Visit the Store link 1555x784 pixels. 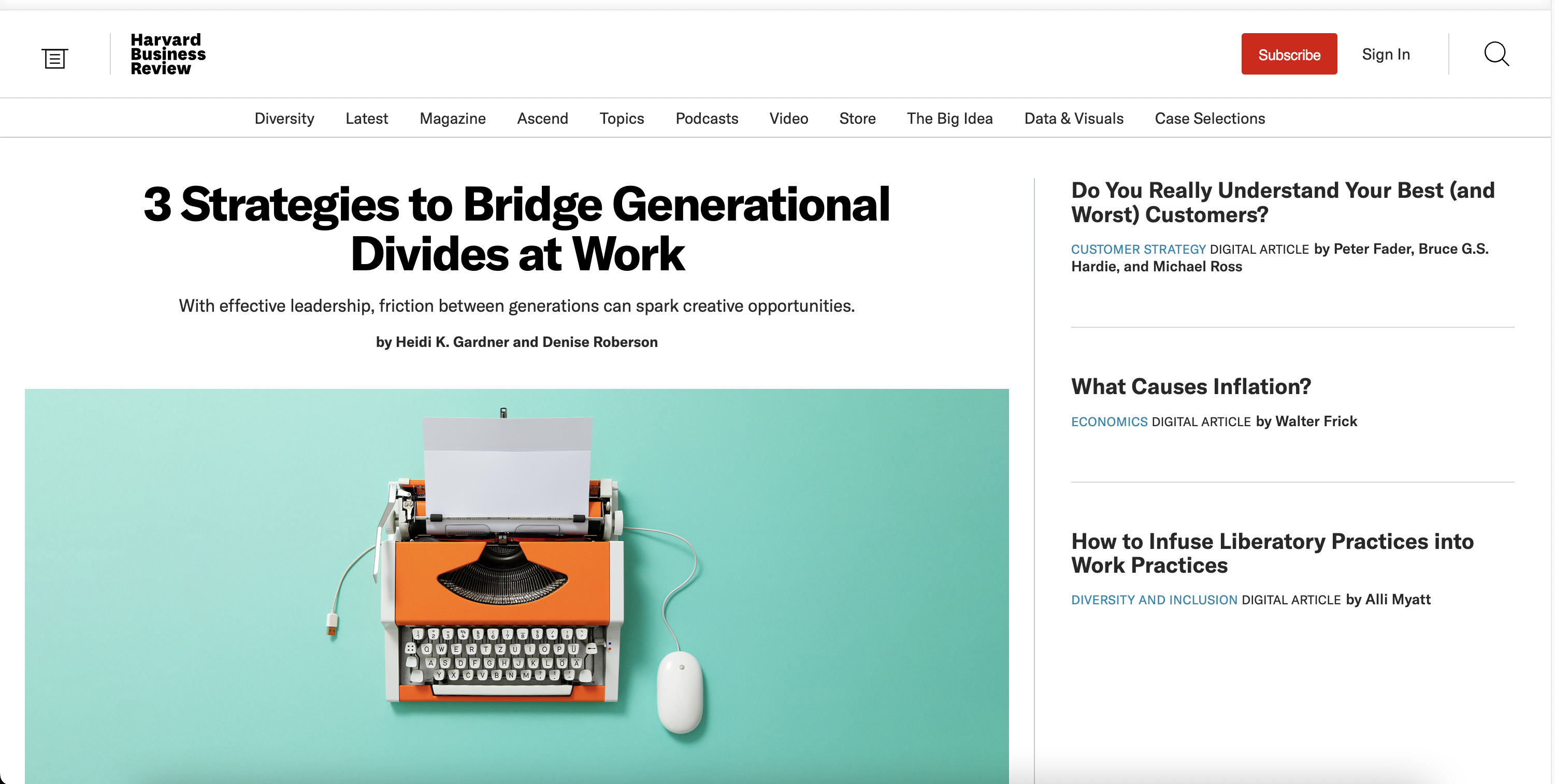tap(857, 118)
